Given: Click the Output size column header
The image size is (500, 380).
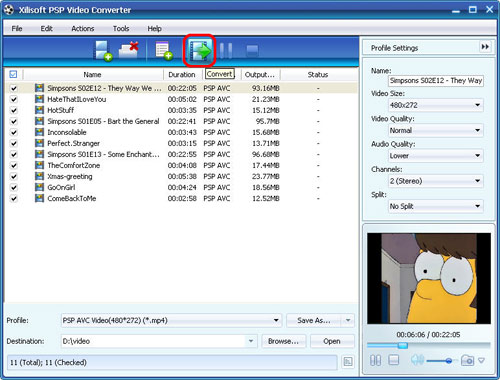Looking at the screenshot, I should tap(260, 74).
